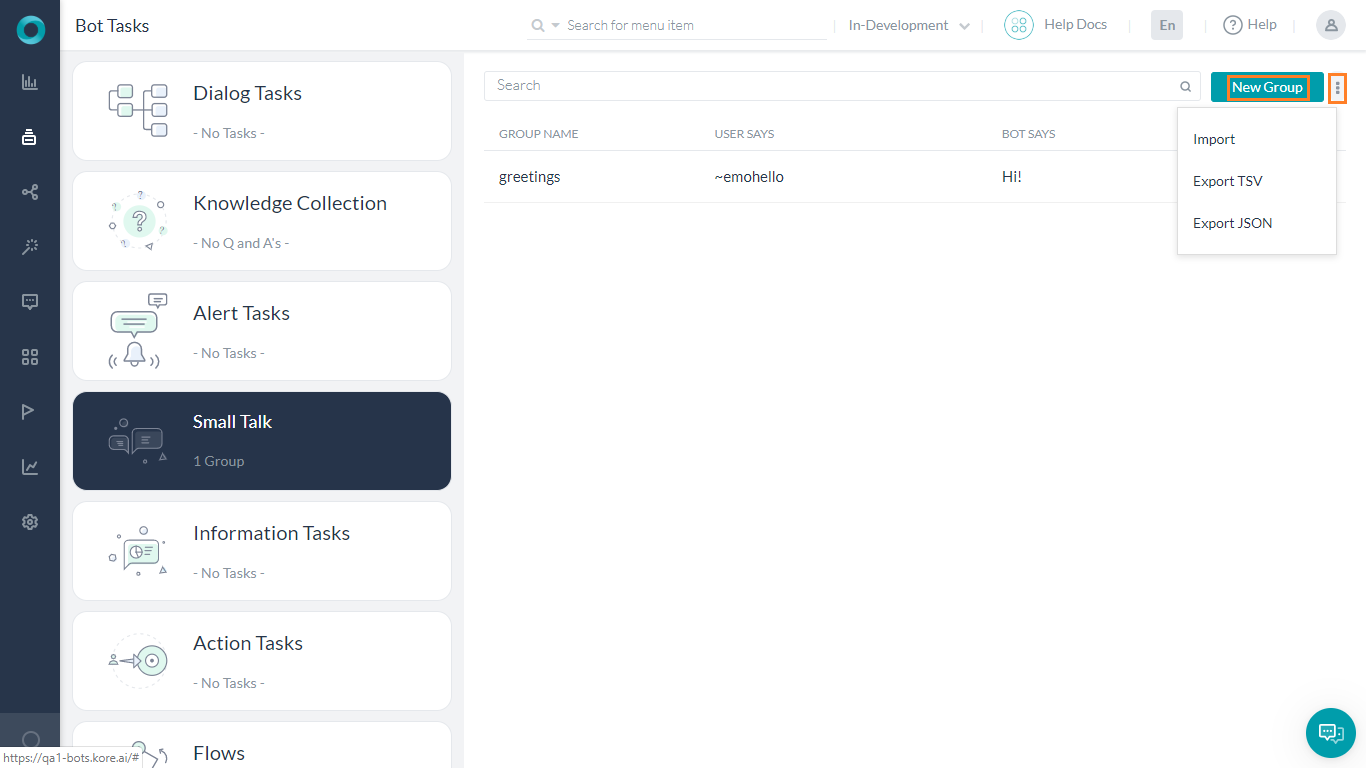Choose Import from the options menu
This screenshot has height=768, width=1366.
point(1214,139)
